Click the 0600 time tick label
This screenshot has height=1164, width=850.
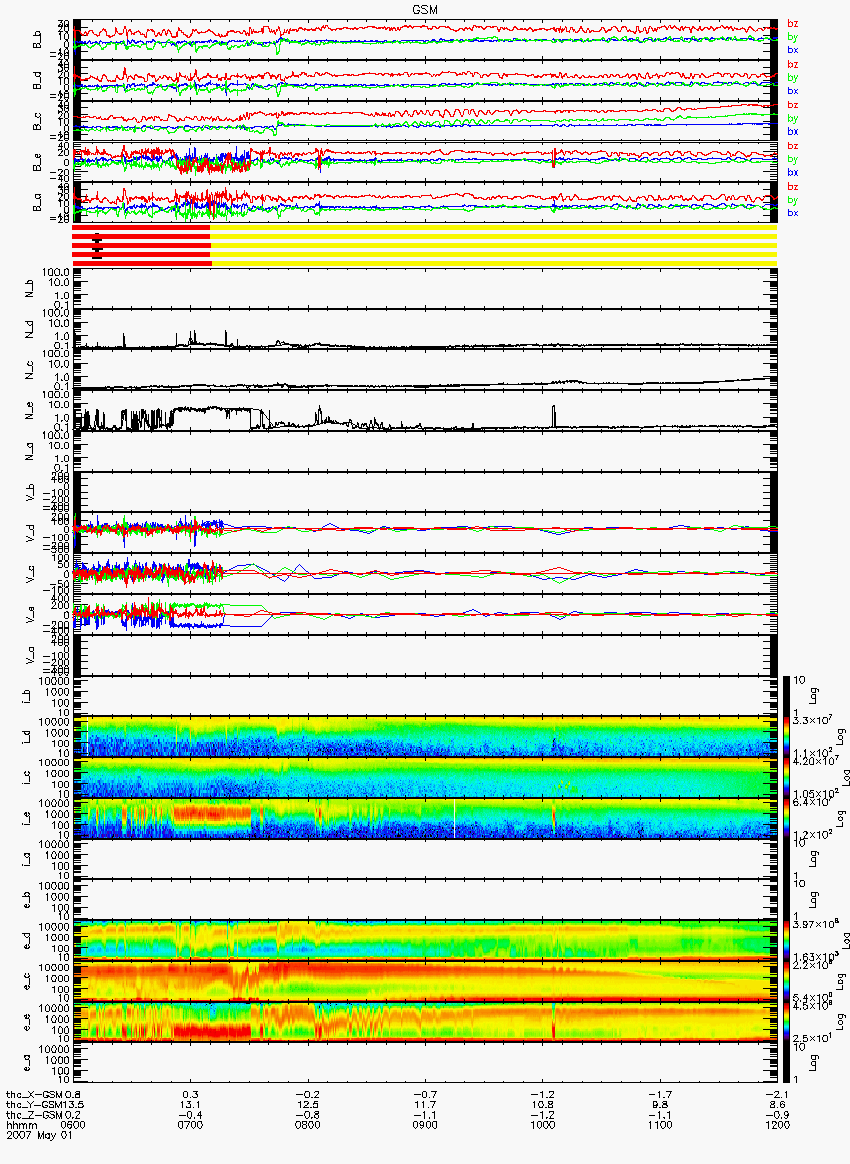point(73,1125)
